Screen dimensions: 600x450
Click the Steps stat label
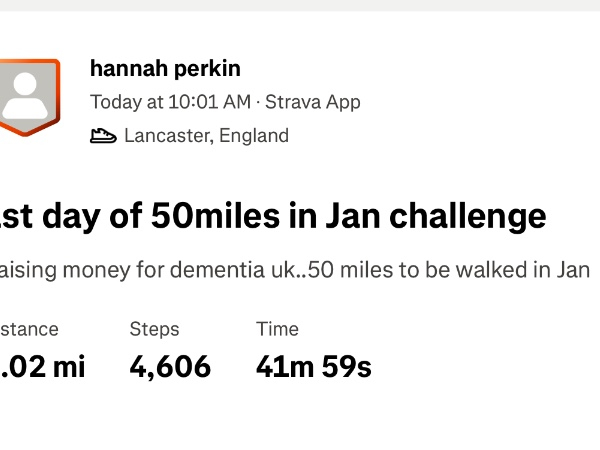pos(154,329)
